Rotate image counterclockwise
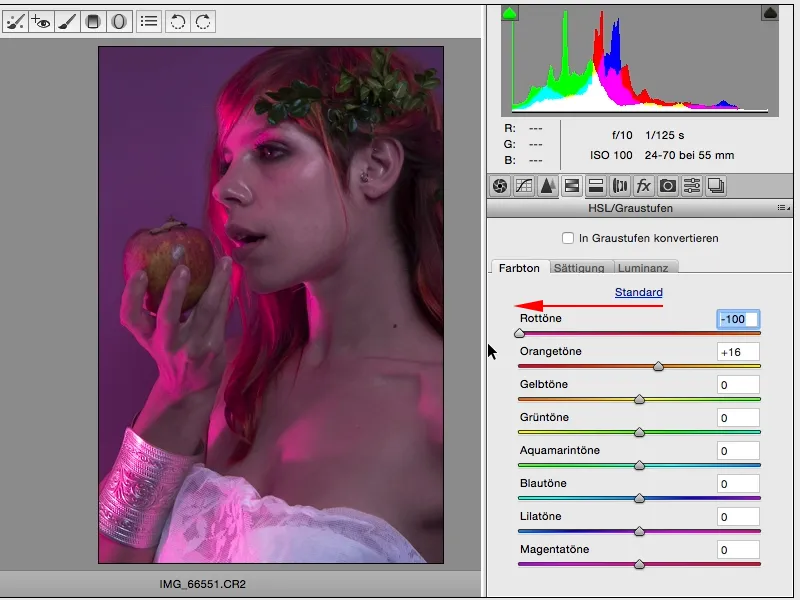The width and height of the screenshot is (800, 600). tap(178, 21)
